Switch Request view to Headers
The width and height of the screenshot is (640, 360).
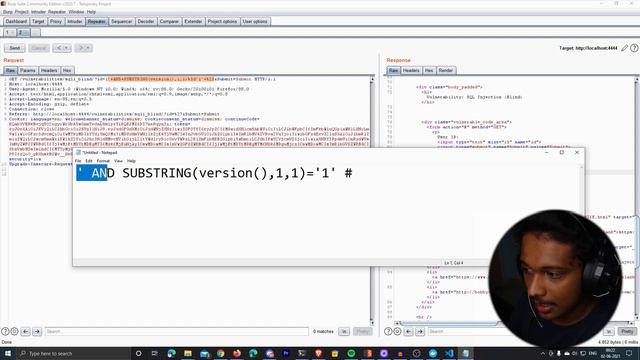point(49,71)
